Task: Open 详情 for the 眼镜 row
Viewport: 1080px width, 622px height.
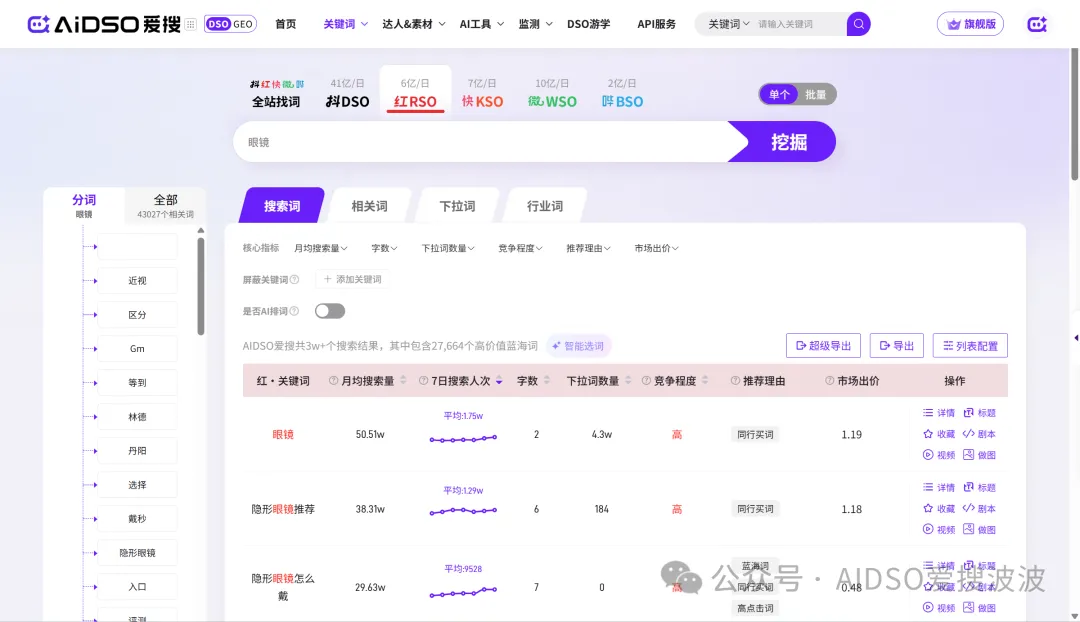Action: pyautogui.click(x=939, y=413)
